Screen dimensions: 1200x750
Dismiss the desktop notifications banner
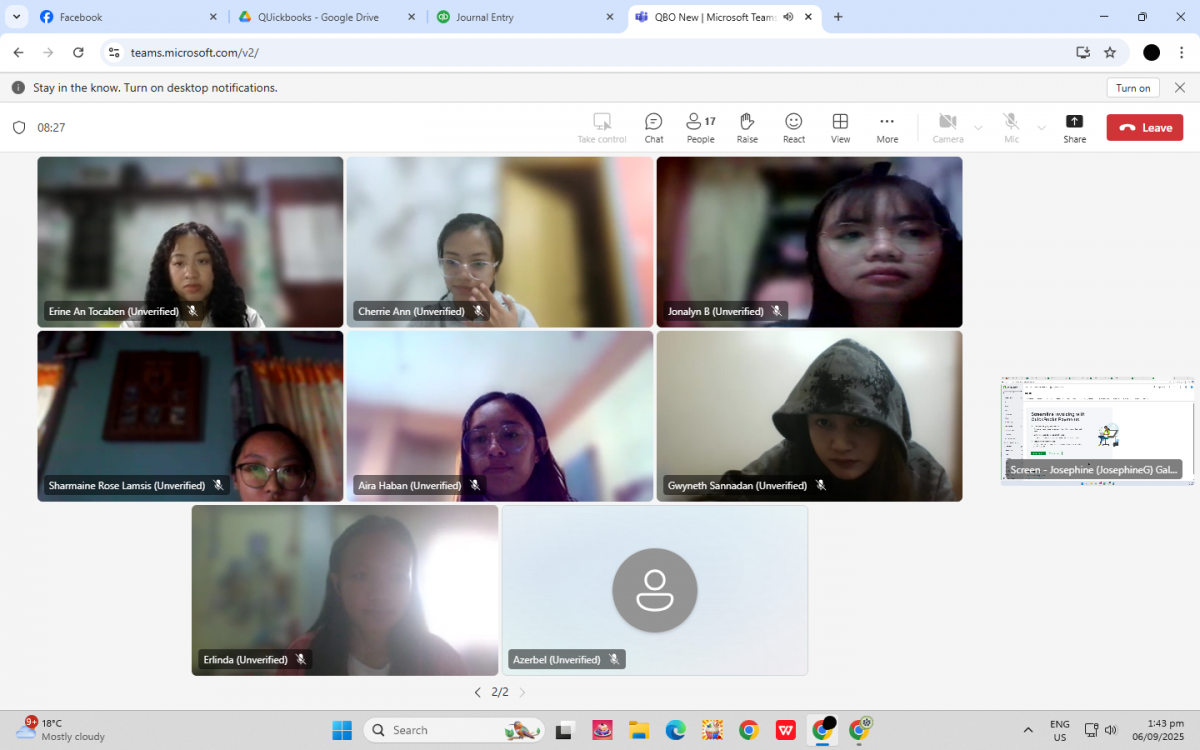(1180, 88)
